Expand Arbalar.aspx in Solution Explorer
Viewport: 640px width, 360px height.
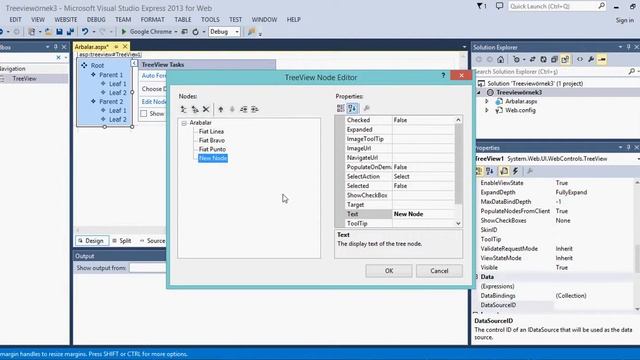487,101
